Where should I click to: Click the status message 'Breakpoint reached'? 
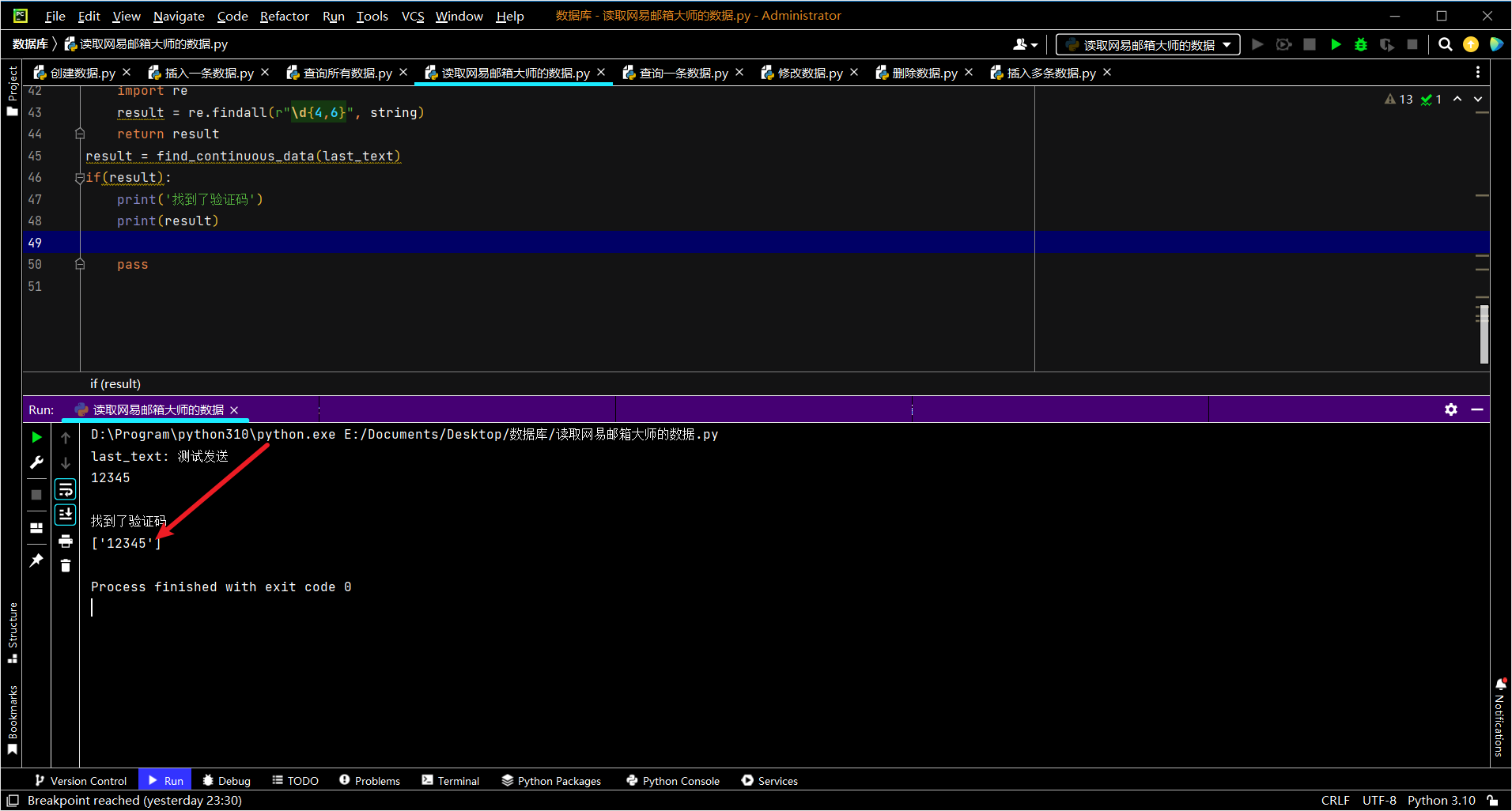[x=134, y=801]
